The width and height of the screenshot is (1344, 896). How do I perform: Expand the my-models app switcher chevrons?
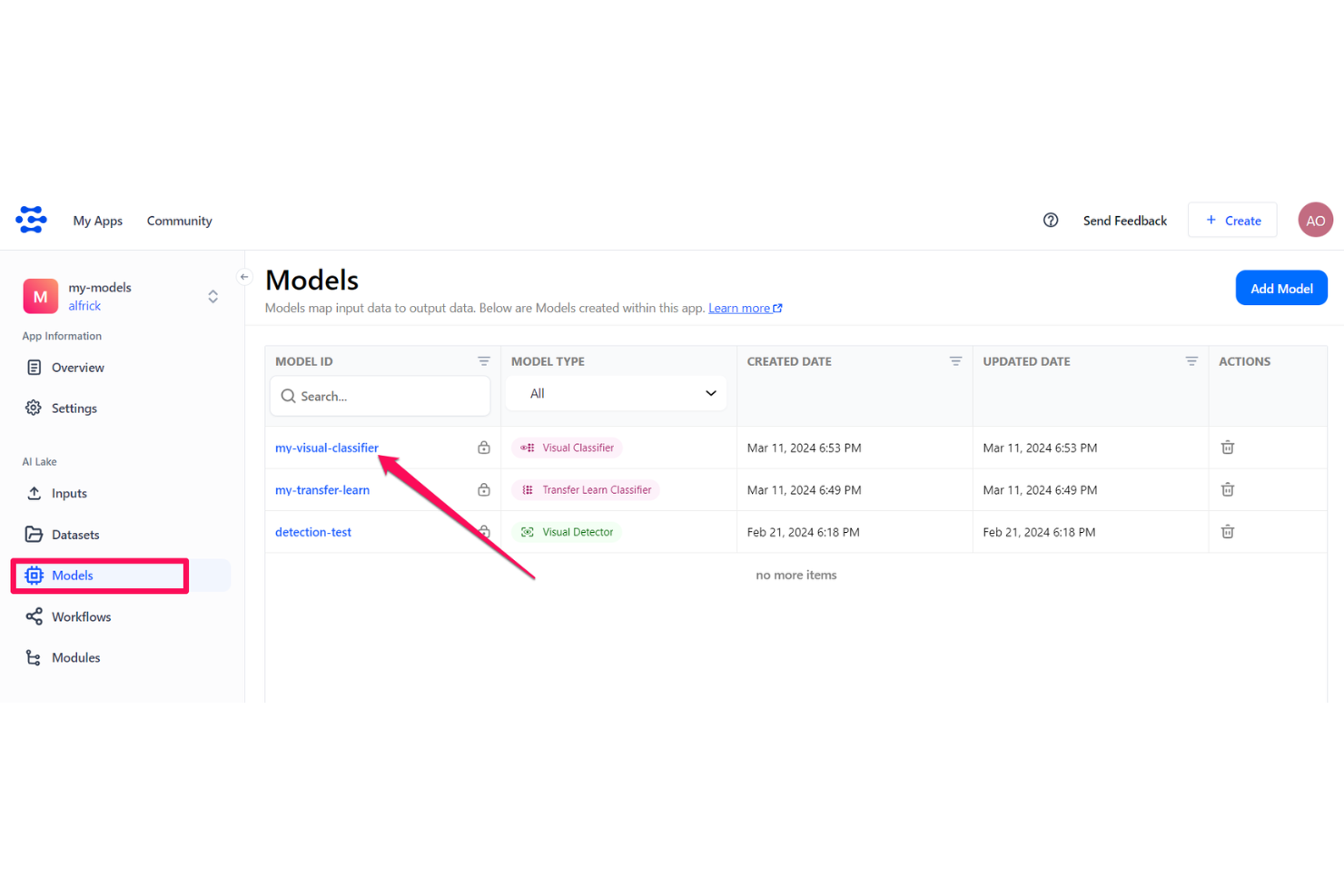pyautogui.click(x=212, y=297)
